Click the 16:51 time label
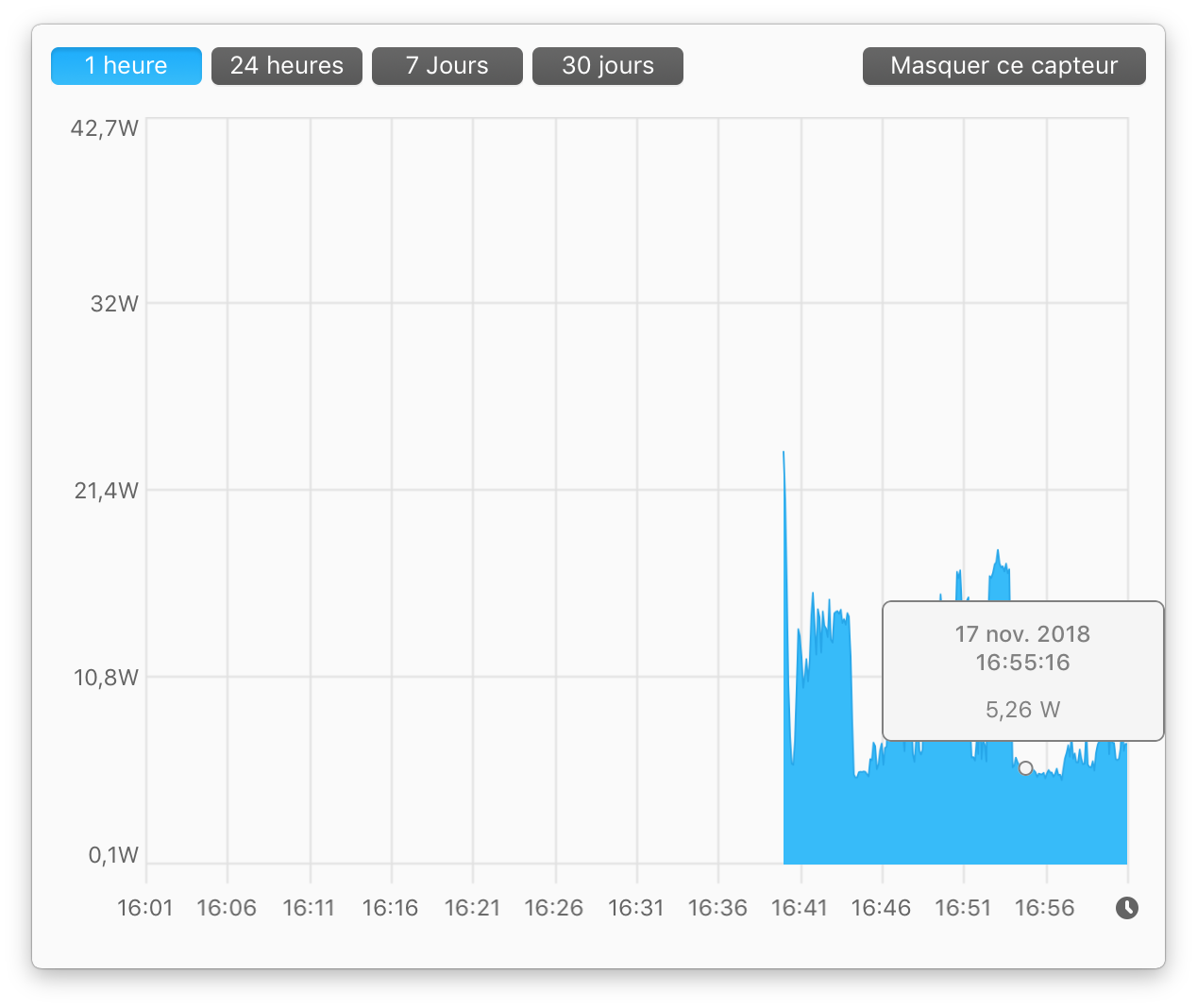The height and width of the screenshot is (1008, 1197). tap(963, 908)
